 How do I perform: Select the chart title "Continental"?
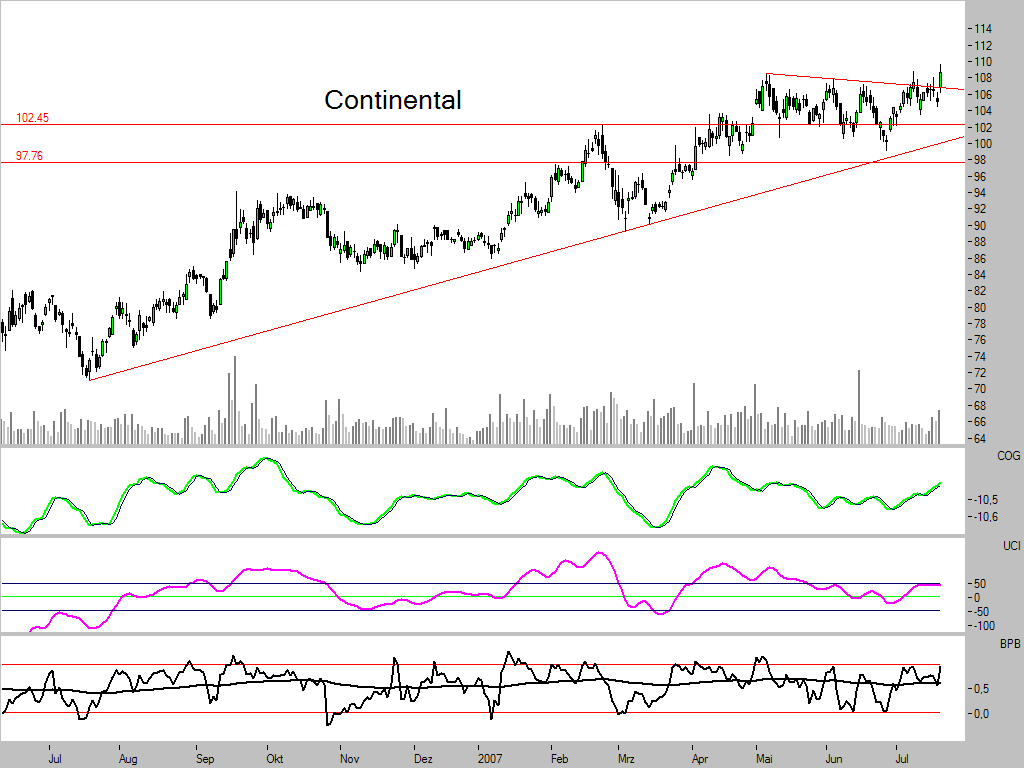click(392, 100)
